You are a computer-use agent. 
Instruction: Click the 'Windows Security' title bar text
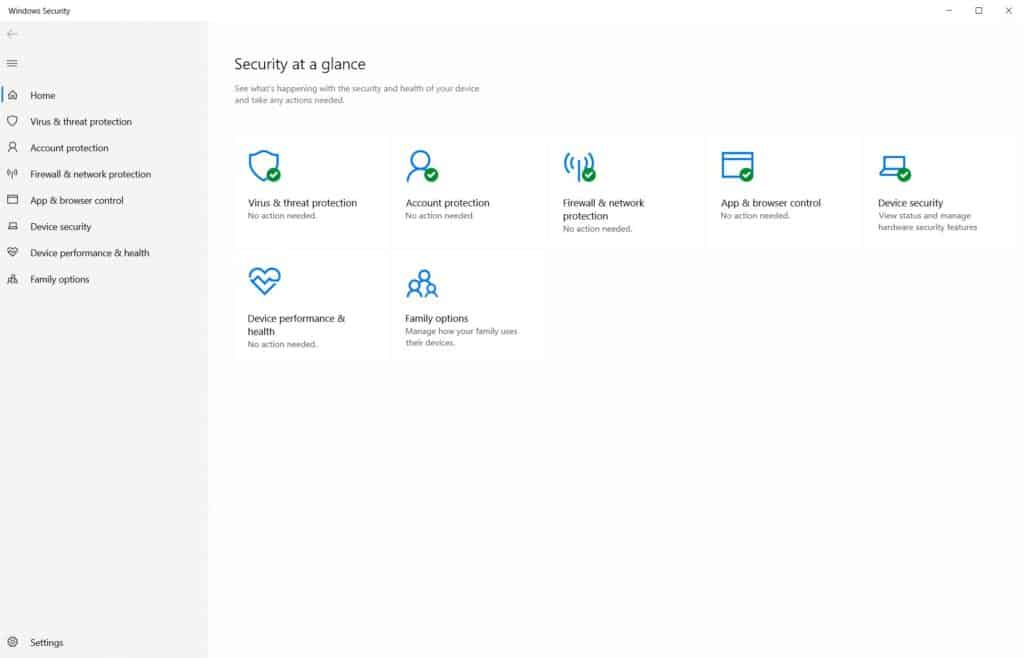(39, 11)
